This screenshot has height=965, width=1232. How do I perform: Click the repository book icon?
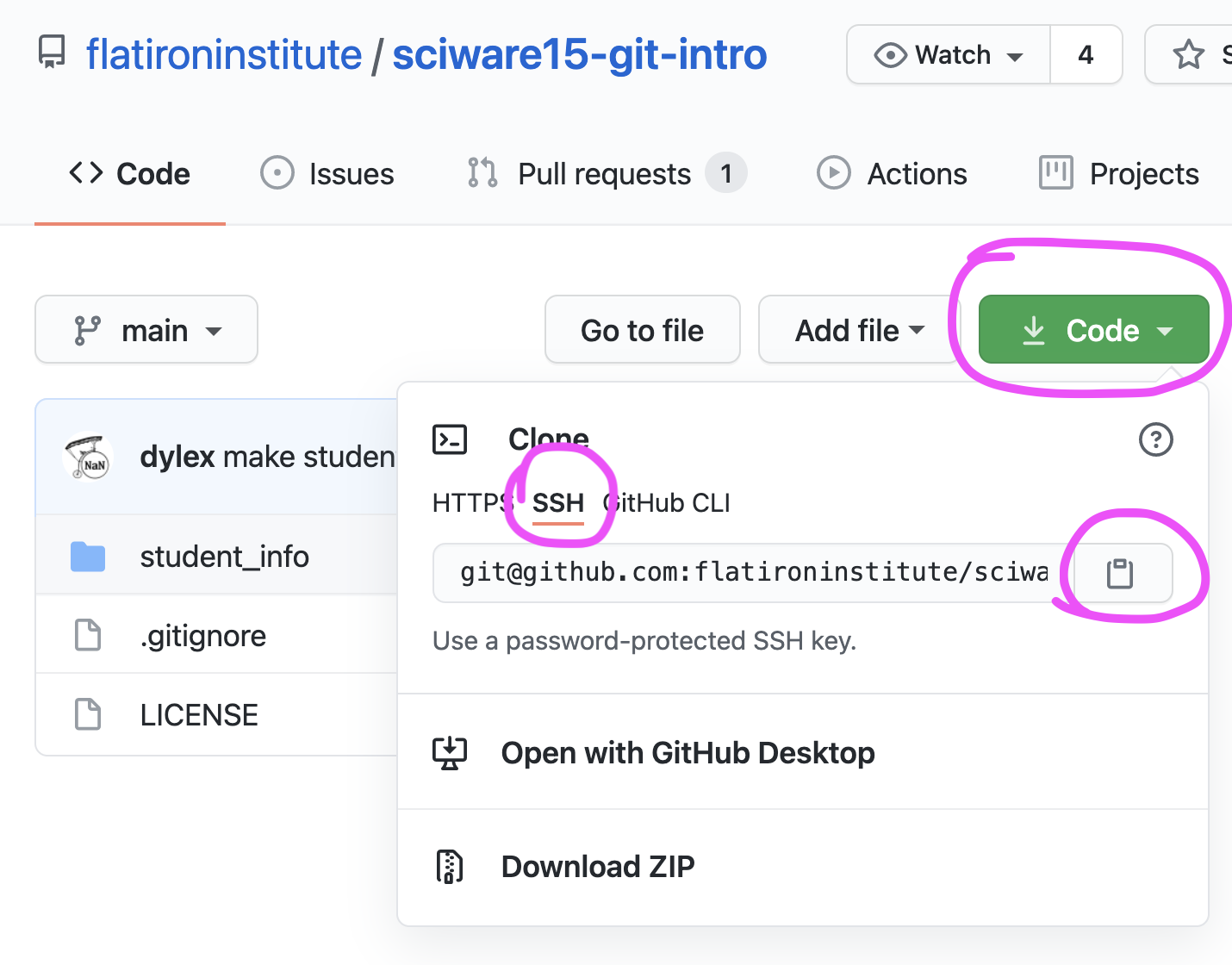click(x=52, y=53)
